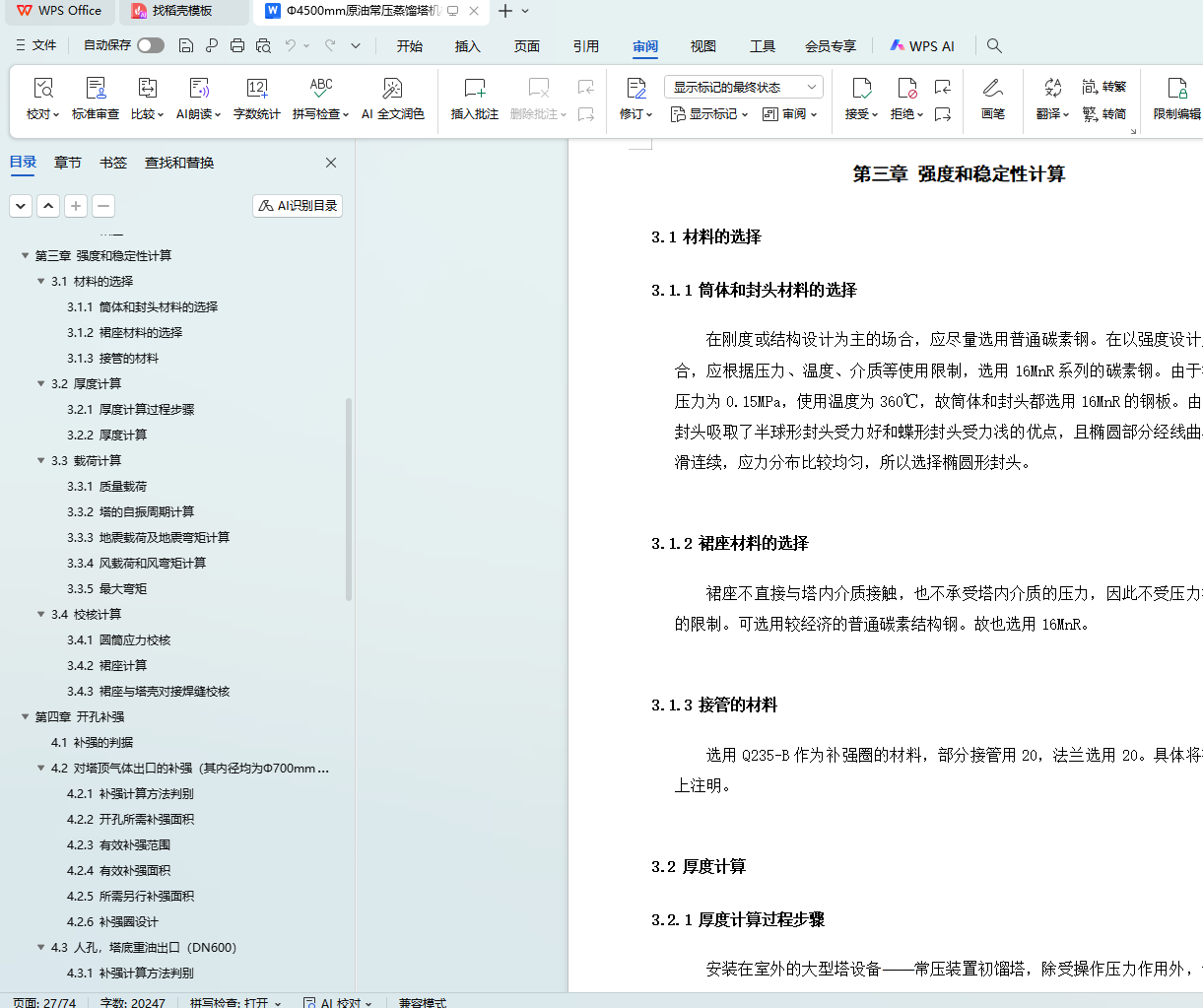1203x1008 pixels.
Task: Switch to the 视图 ribbon tab
Action: tap(702, 46)
